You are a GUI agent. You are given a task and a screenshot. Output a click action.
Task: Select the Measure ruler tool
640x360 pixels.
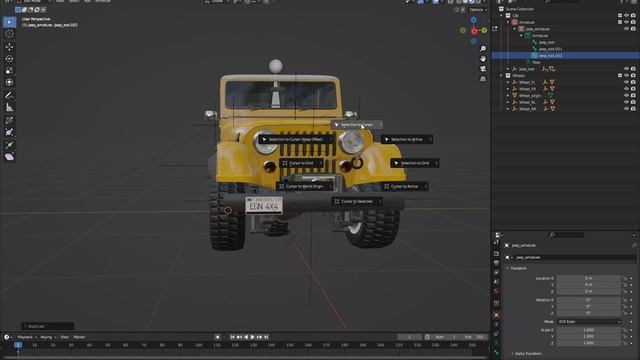[x=9, y=107]
